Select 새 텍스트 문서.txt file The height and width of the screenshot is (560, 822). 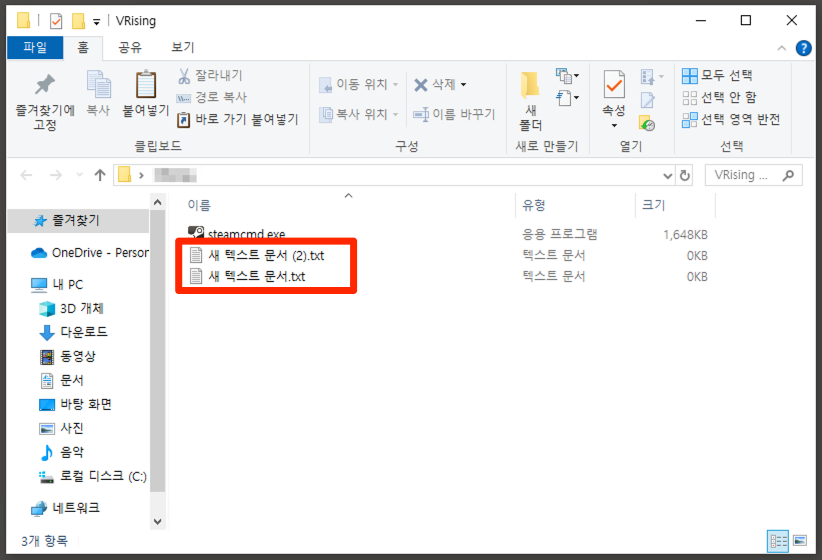[x=248, y=276]
